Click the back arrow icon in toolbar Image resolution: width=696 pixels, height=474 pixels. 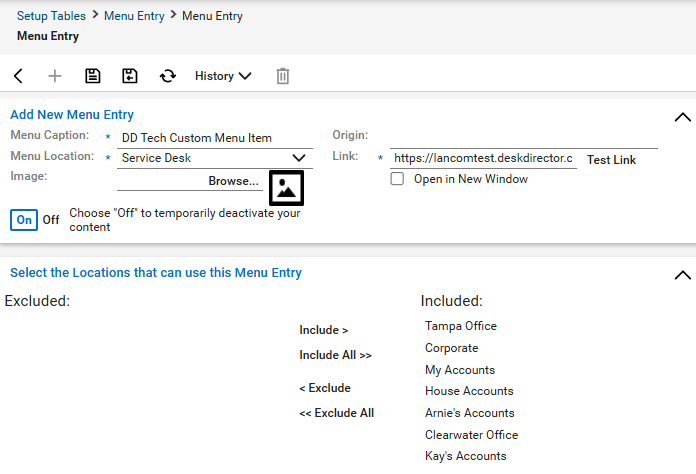[x=18, y=76]
